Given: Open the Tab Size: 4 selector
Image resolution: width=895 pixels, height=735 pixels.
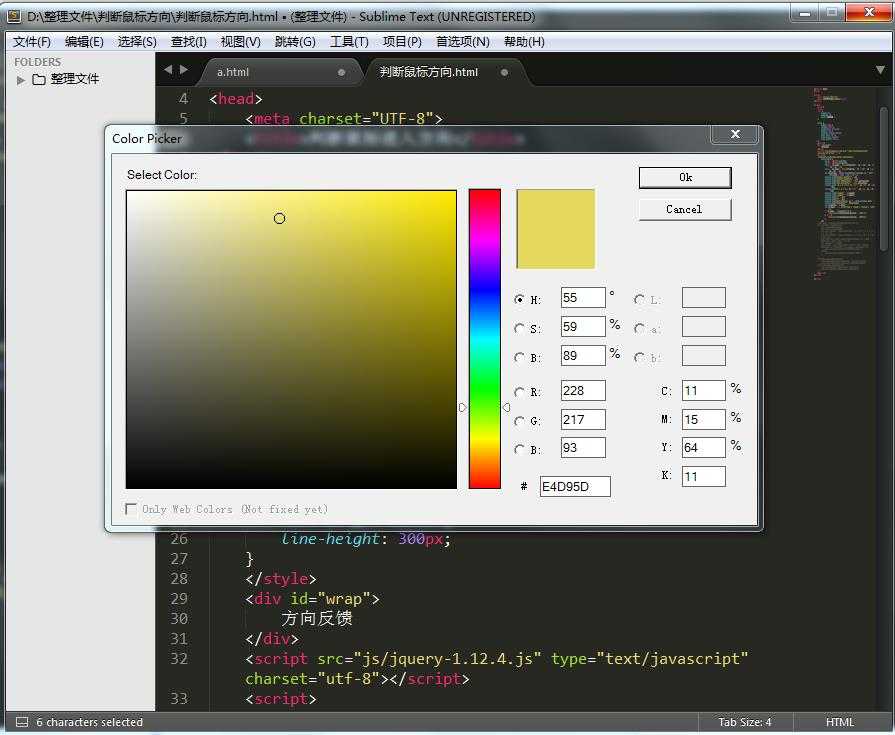Looking at the screenshot, I should [x=744, y=722].
